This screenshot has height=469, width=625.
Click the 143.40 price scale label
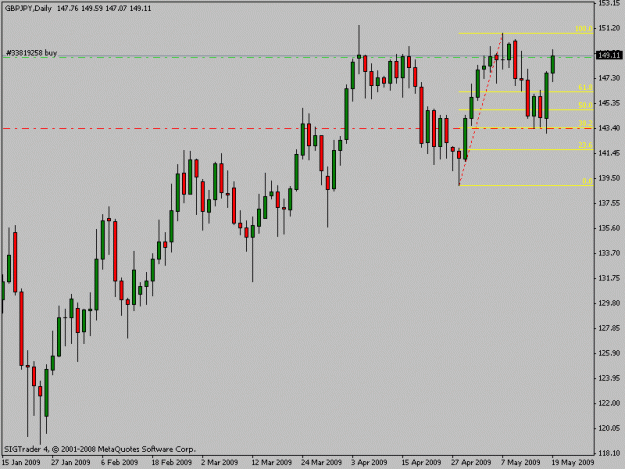click(609, 128)
